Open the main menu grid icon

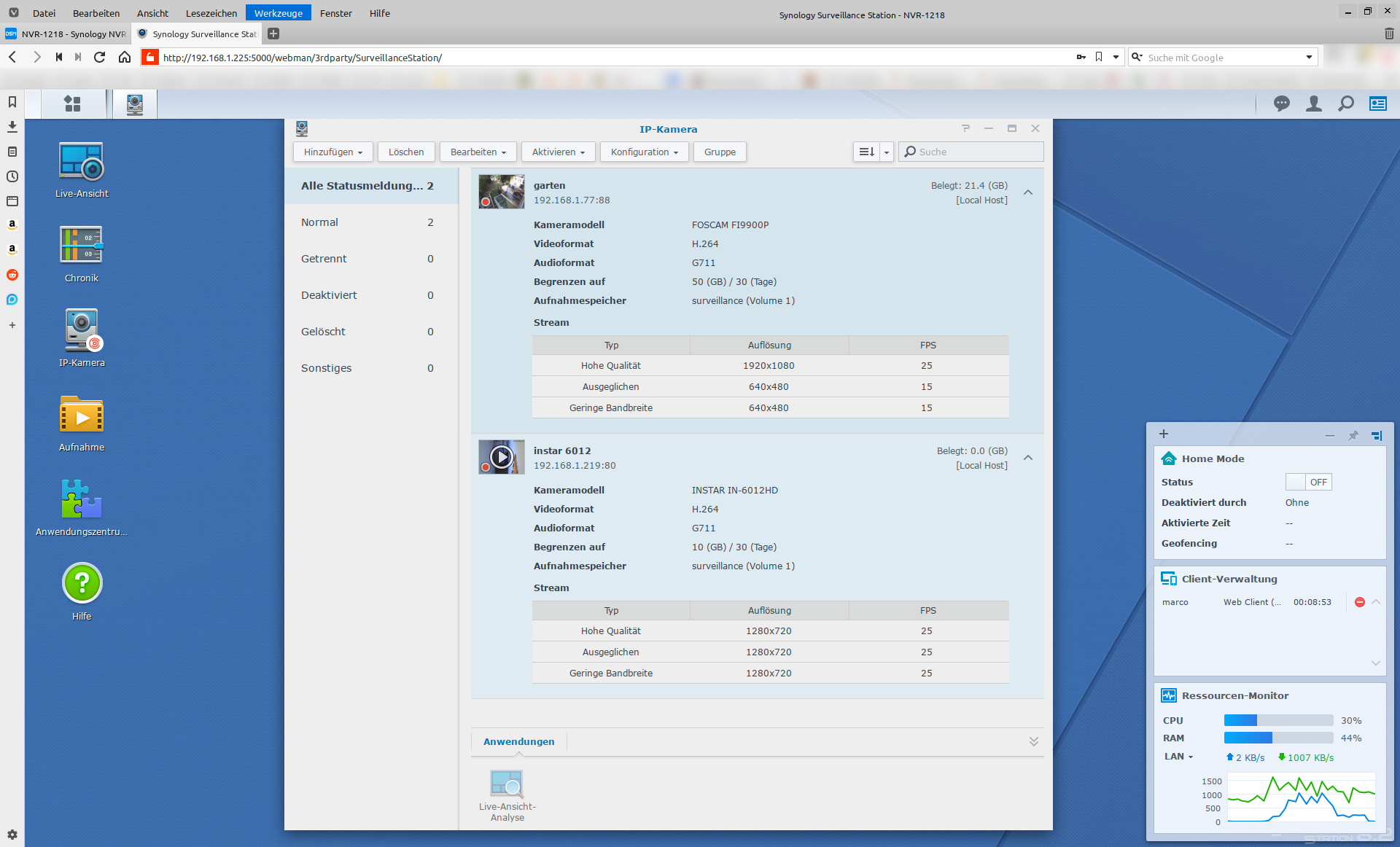pyautogui.click(x=72, y=104)
